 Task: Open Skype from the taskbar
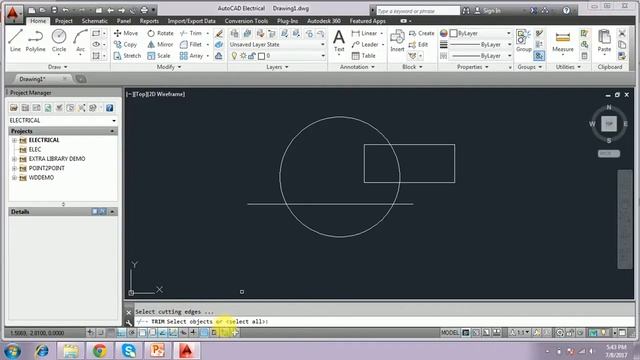pyautogui.click(x=129, y=351)
